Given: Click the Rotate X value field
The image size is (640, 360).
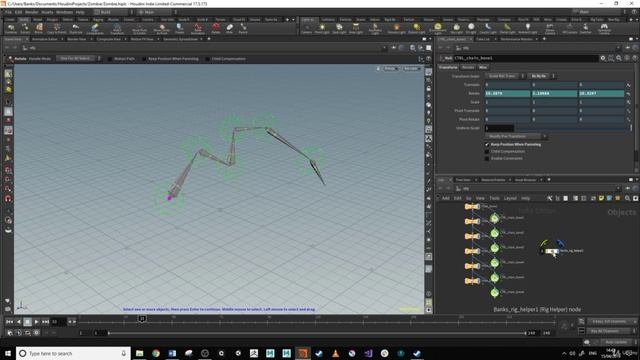Looking at the screenshot, I should click(507, 93).
